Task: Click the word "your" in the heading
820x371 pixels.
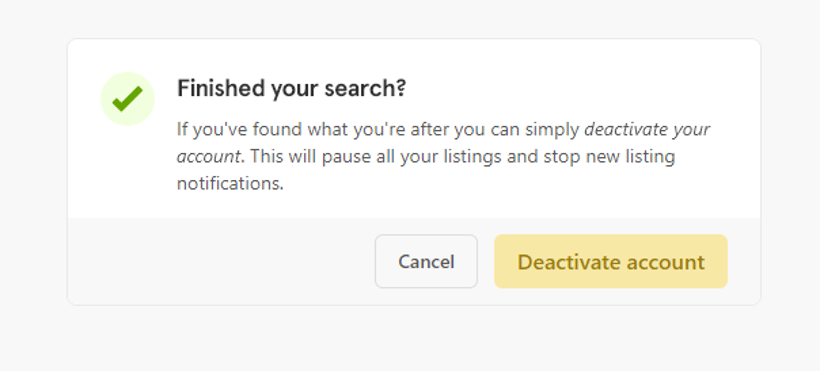Action: (295, 90)
